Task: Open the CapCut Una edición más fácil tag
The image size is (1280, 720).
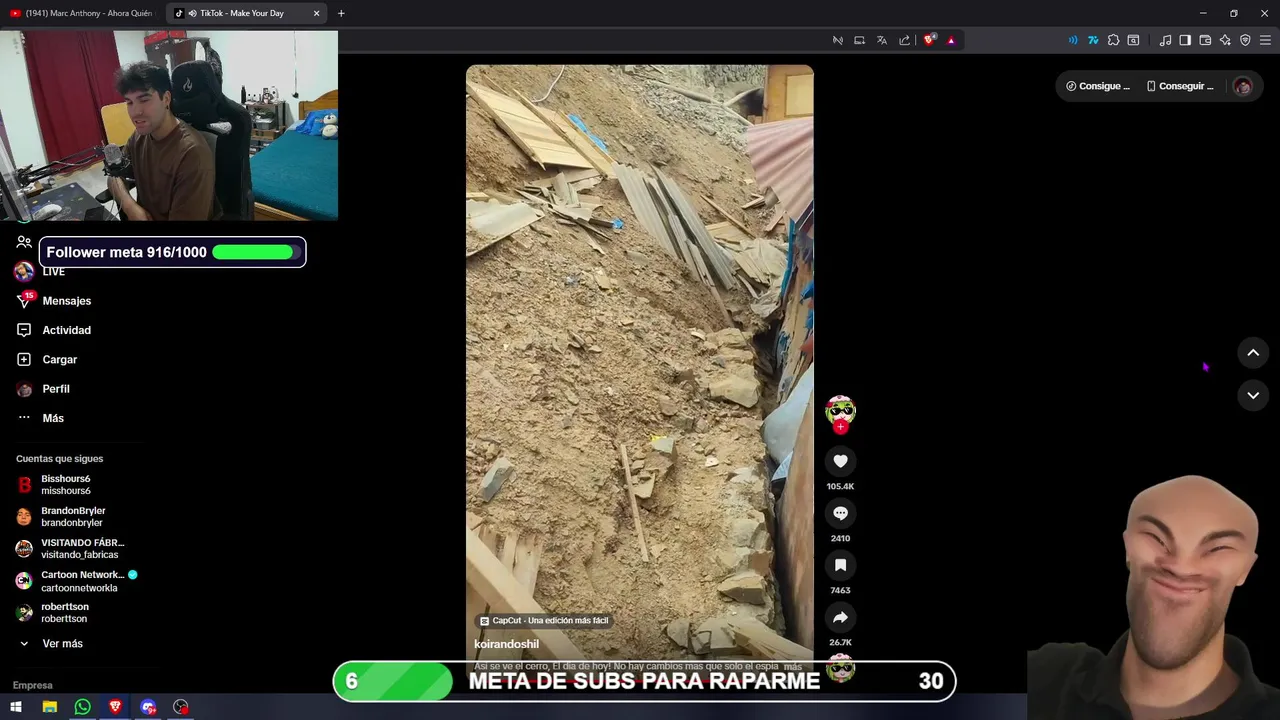Action: (x=544, y=620)
